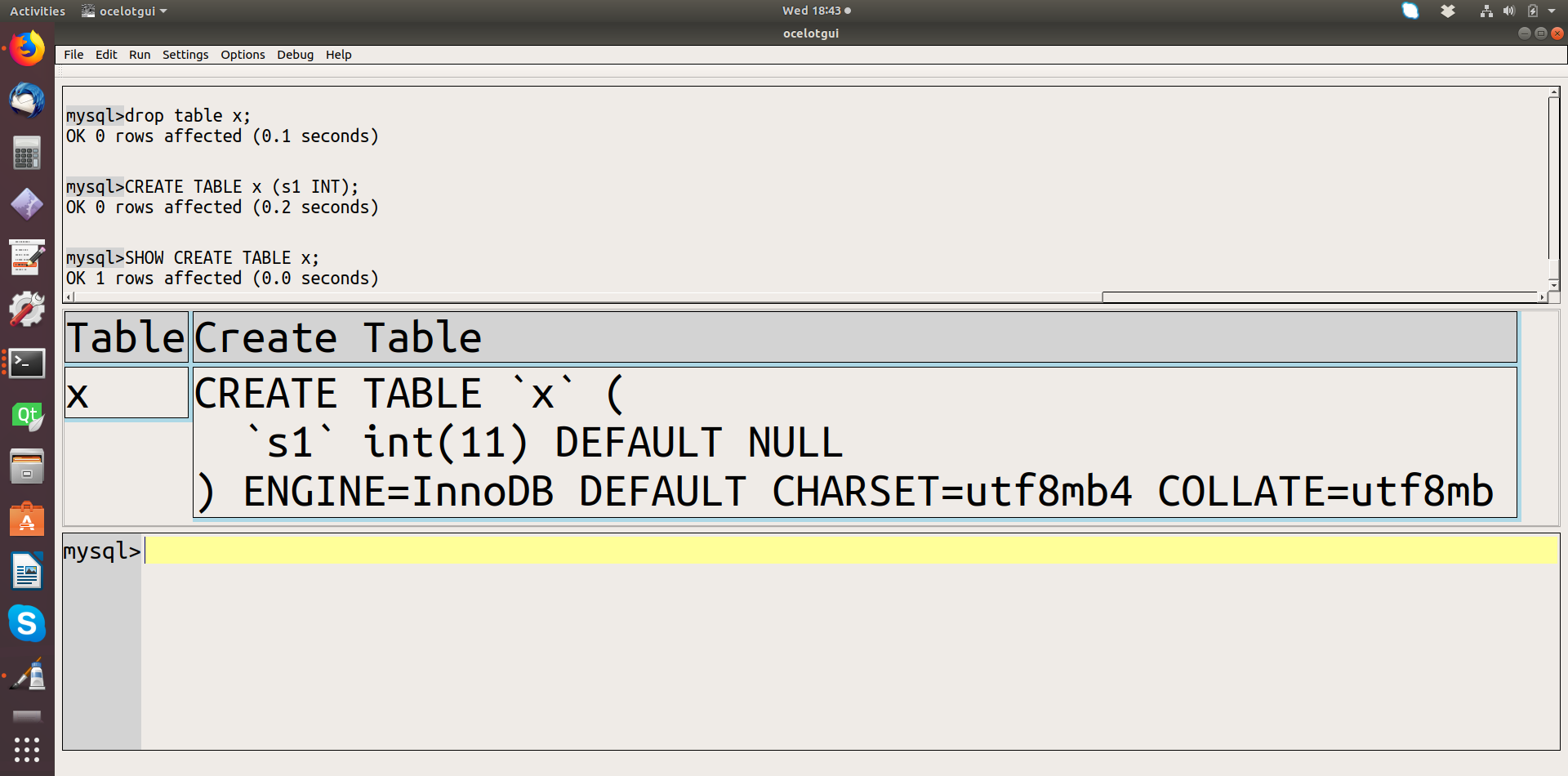
Task: Open the Settings menu
Action: [185, 55]
